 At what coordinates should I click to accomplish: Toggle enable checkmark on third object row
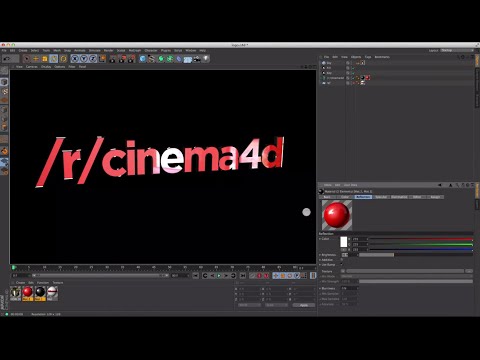353,73
